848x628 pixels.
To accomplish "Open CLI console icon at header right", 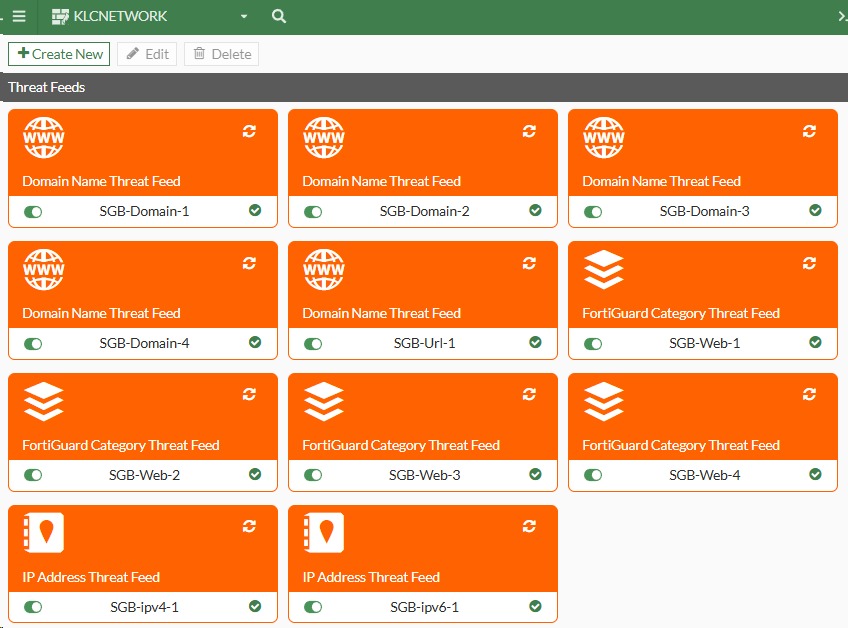I will (x=842, y=16).
